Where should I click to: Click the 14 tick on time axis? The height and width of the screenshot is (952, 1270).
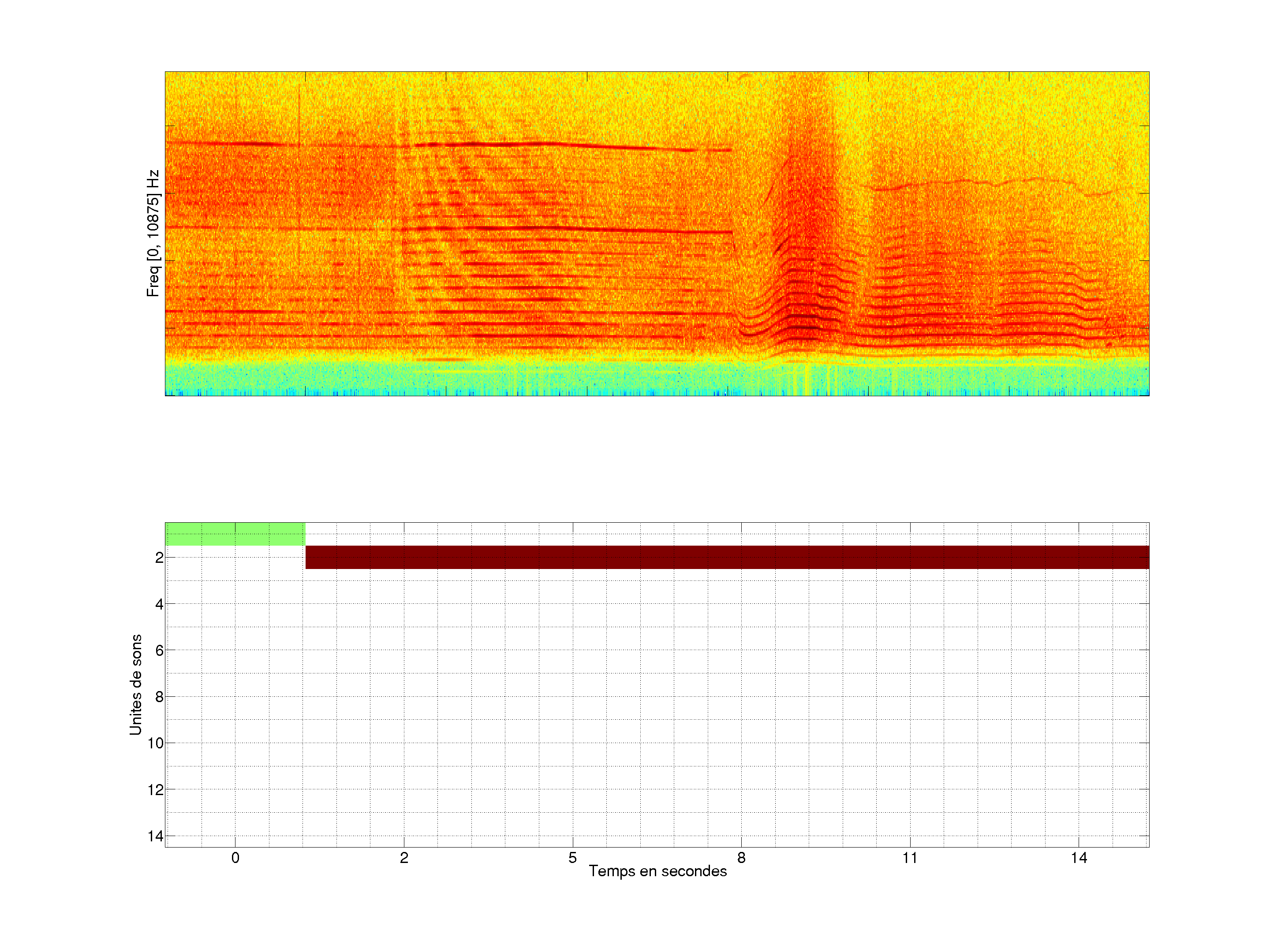click(x=1079, y=858)
